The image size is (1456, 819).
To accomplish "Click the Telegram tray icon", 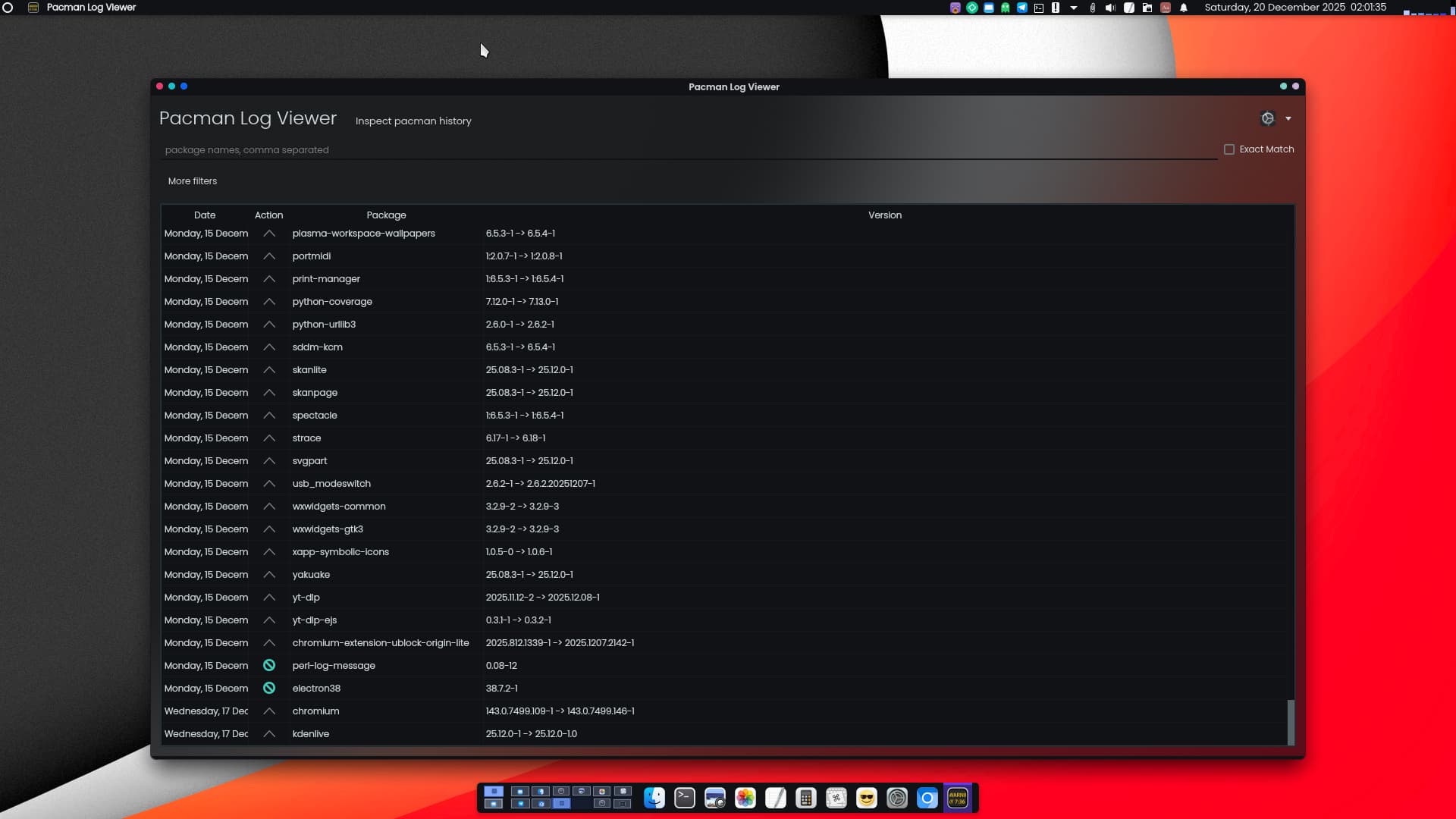I will click(x=1022, y=8).
